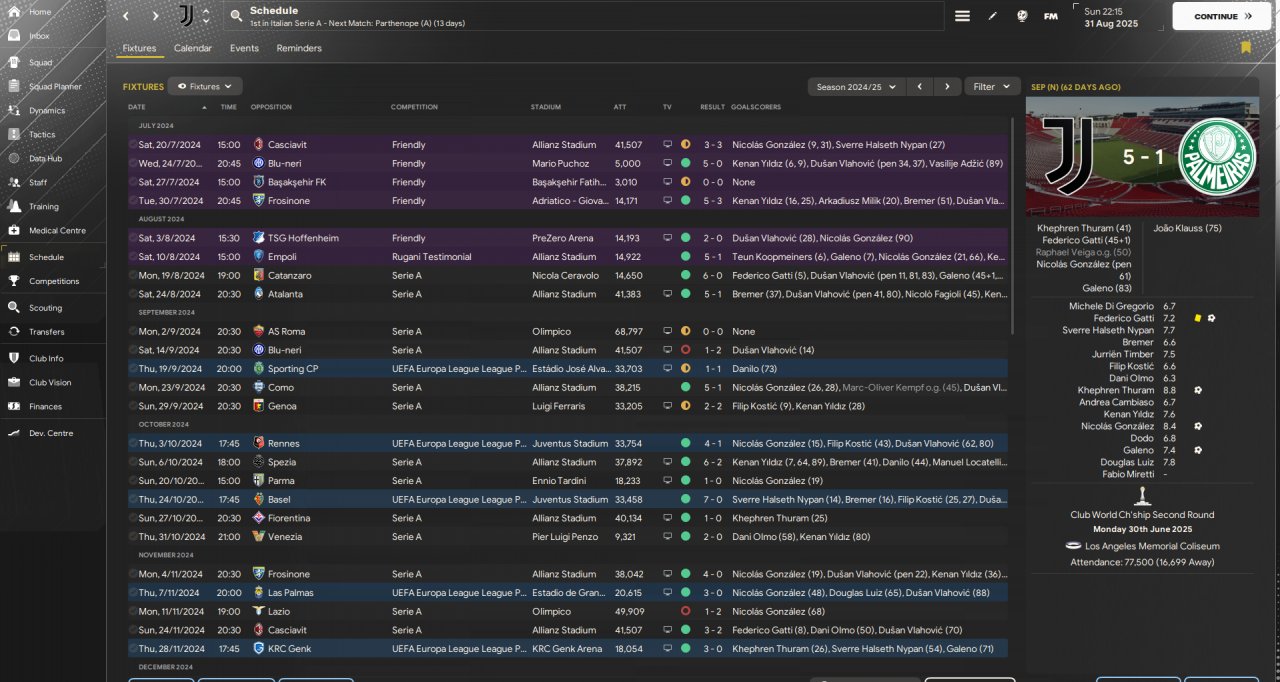The width and height of the screenshot is (1280, 682).
Task: Tick the checkmark circle for Casciavit 20/7/2024 fixture
Action: tap(133, 145)
